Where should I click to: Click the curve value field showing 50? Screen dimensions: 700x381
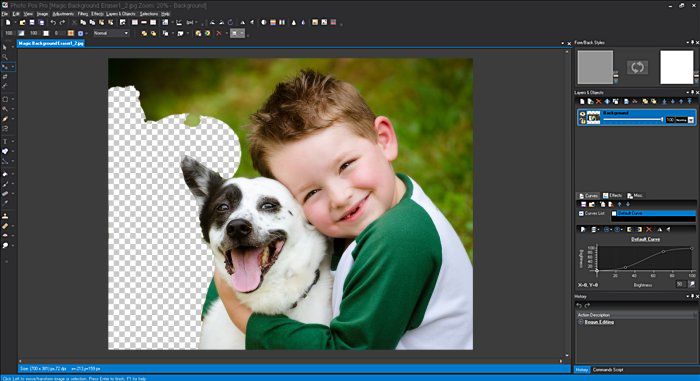(680, 284)
